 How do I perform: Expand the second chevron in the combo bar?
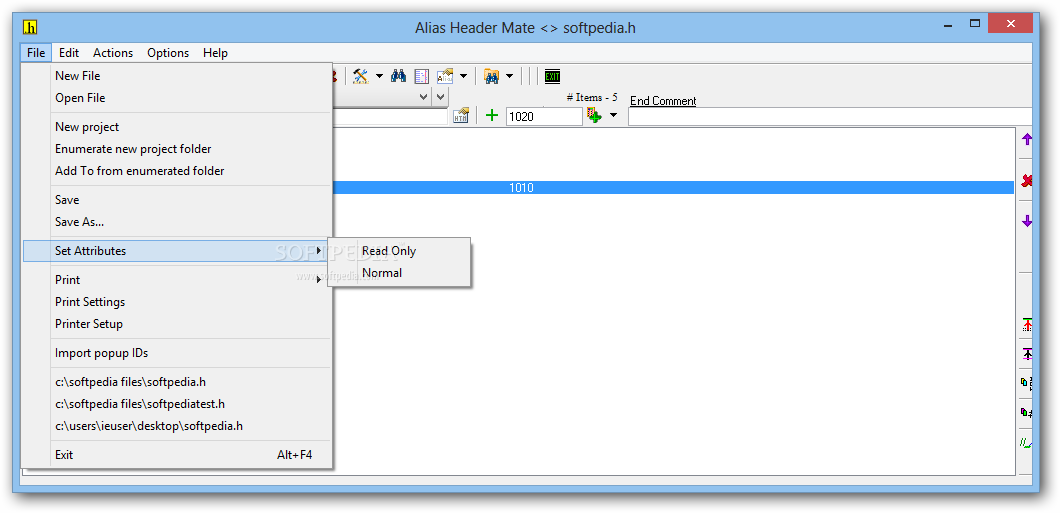[440, 97]
